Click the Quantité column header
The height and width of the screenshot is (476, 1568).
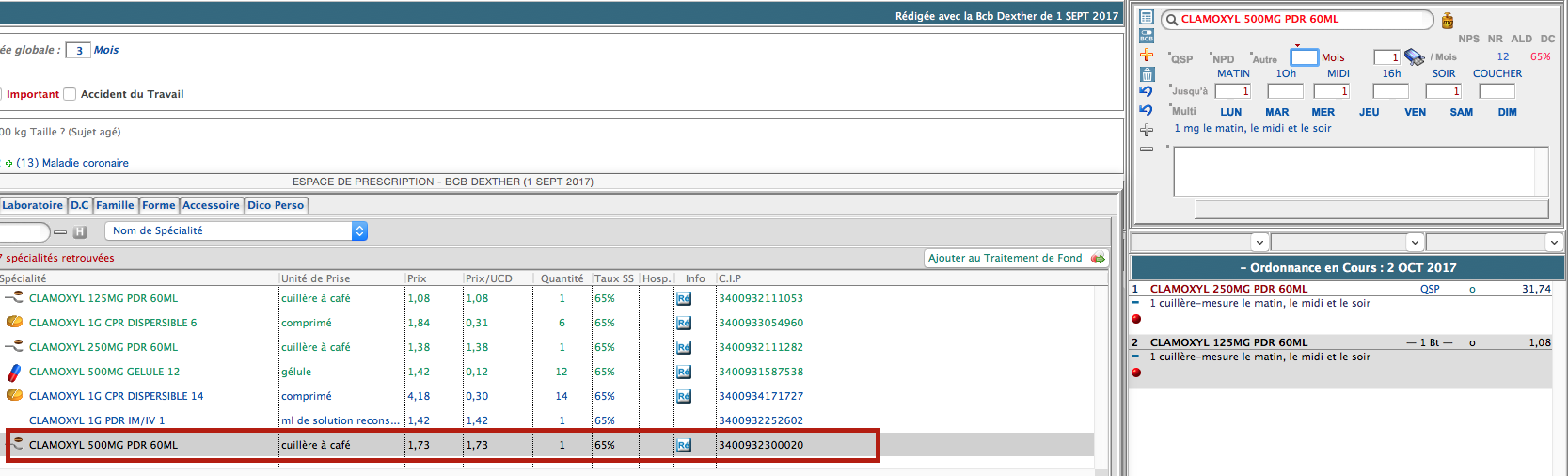click(x=562, y=278)
